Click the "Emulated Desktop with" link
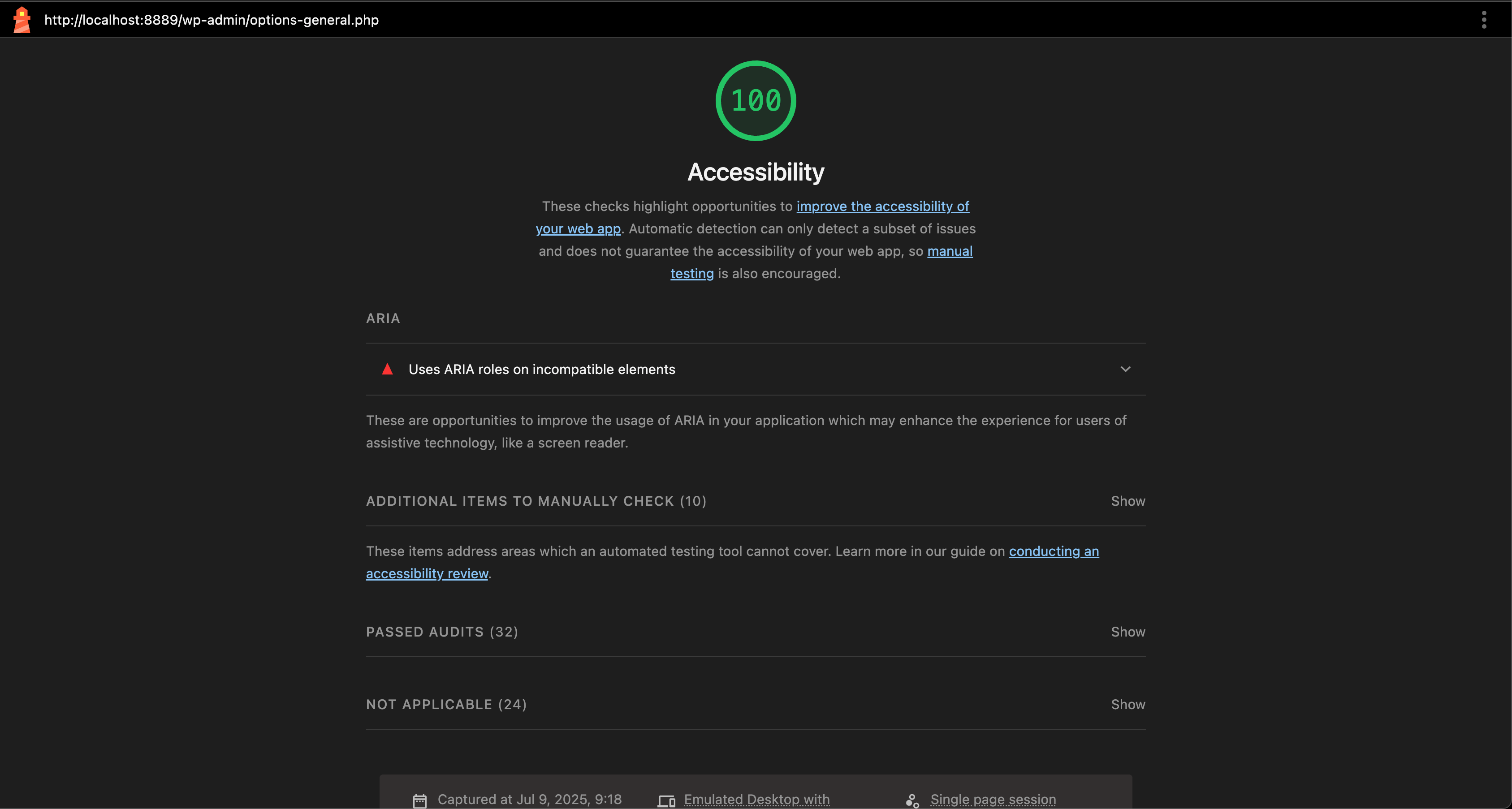The width and height of the screenshot is (1512, 809). coord(756,800)
